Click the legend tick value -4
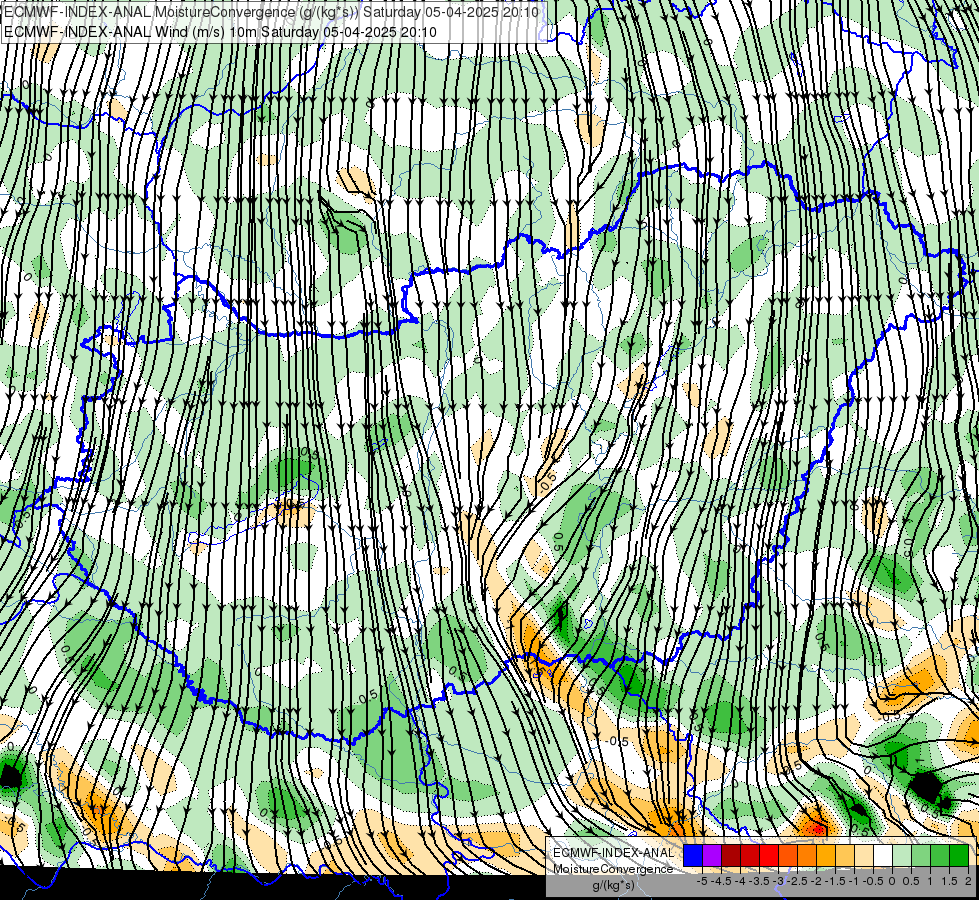Screen dimensions: 979x900 click(x=740, y=881)
